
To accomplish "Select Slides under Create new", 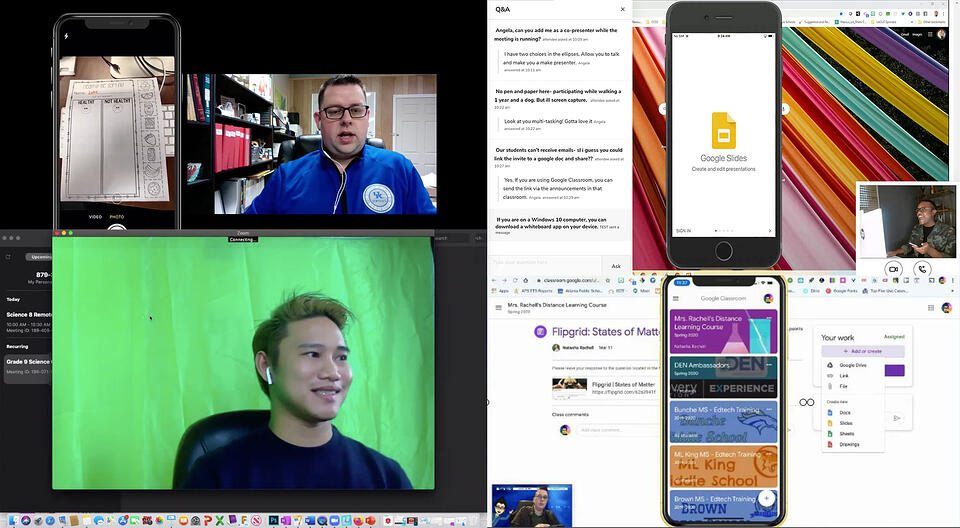I will (x=844, y=422).
